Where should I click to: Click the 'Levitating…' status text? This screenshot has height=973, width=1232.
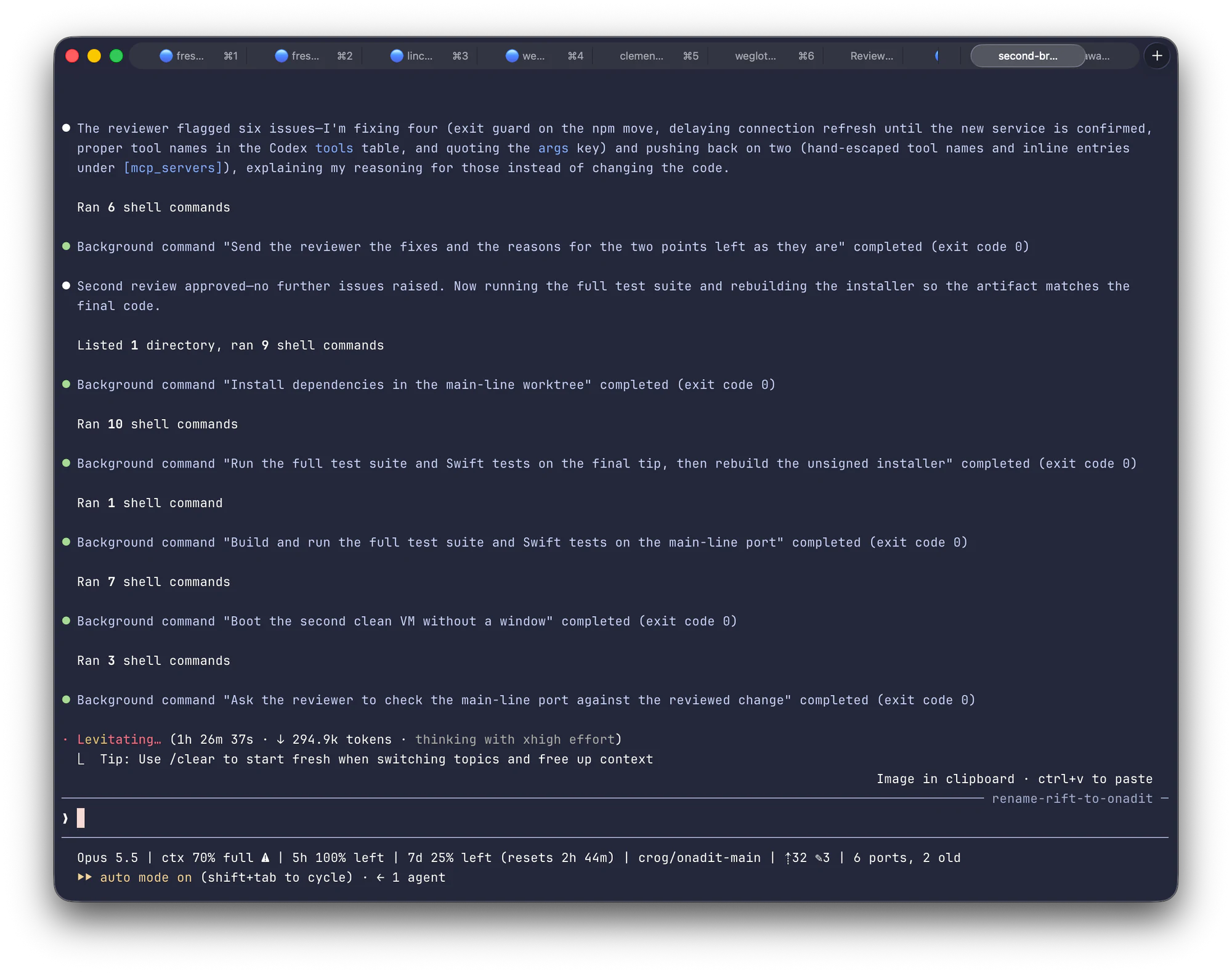[119, 739]
